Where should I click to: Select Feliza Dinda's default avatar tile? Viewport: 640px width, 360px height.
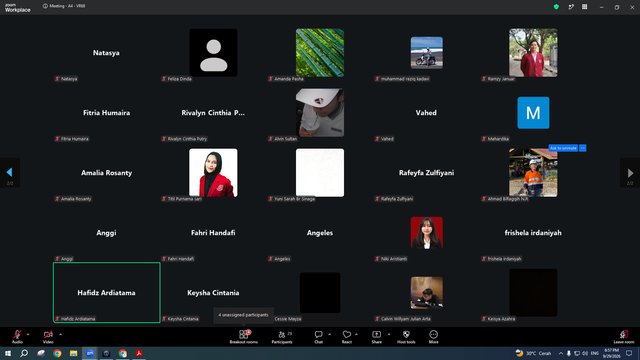pos(213,53)
